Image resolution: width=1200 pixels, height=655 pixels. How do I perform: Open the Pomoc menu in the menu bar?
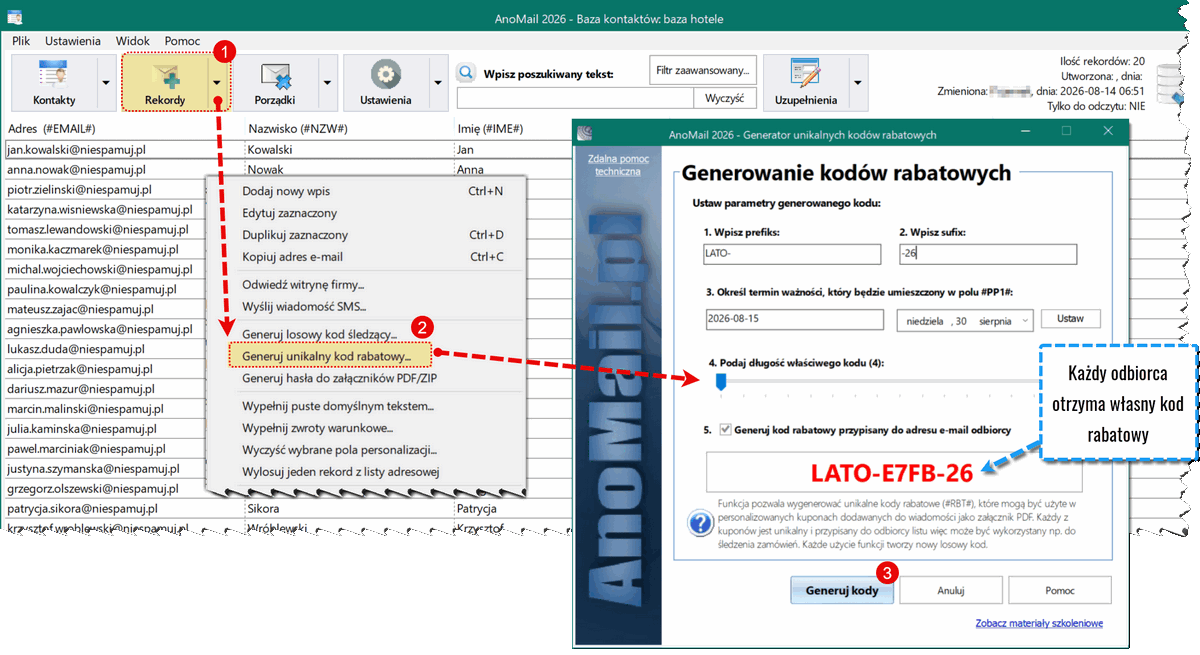pos(182,41)
